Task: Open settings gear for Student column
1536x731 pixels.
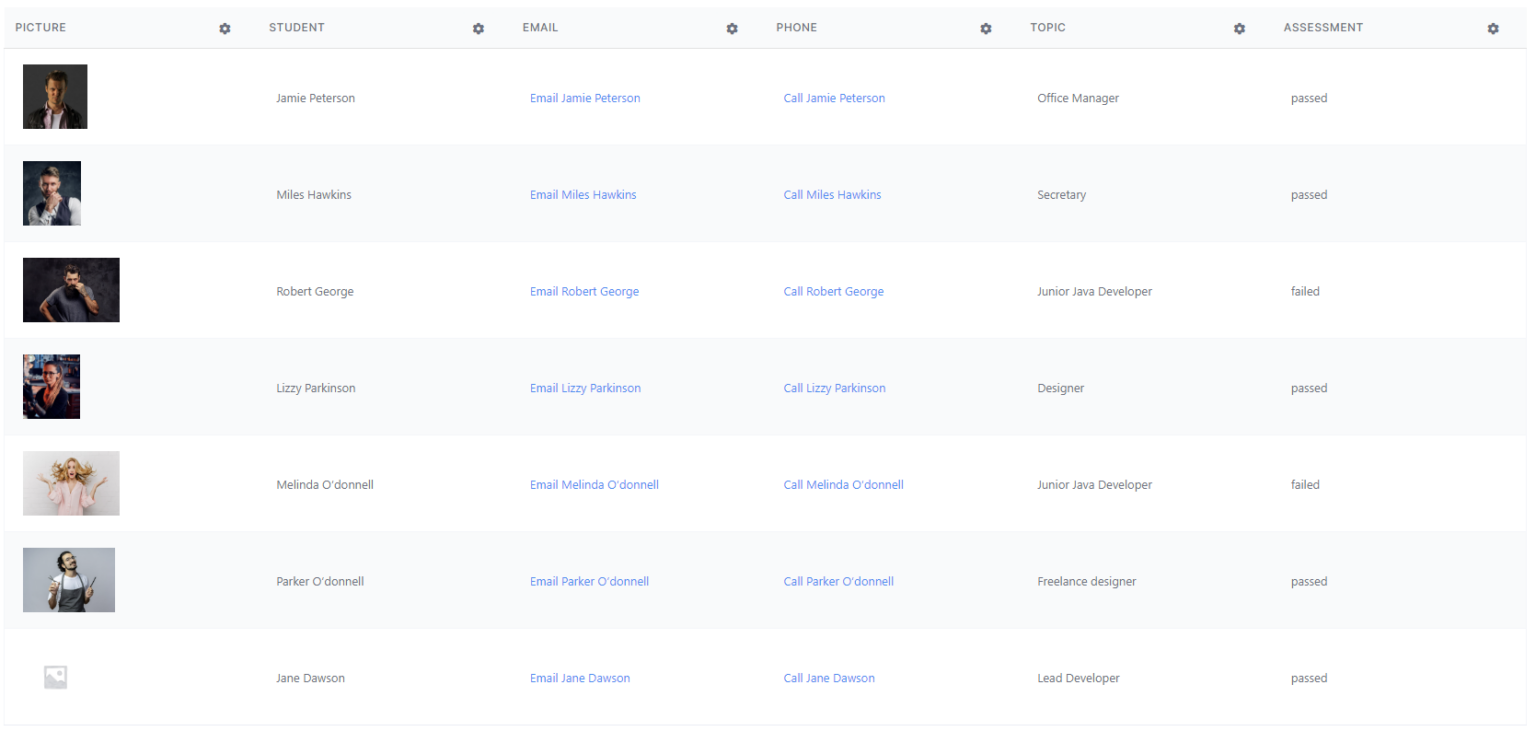Action: pos(478,29)
